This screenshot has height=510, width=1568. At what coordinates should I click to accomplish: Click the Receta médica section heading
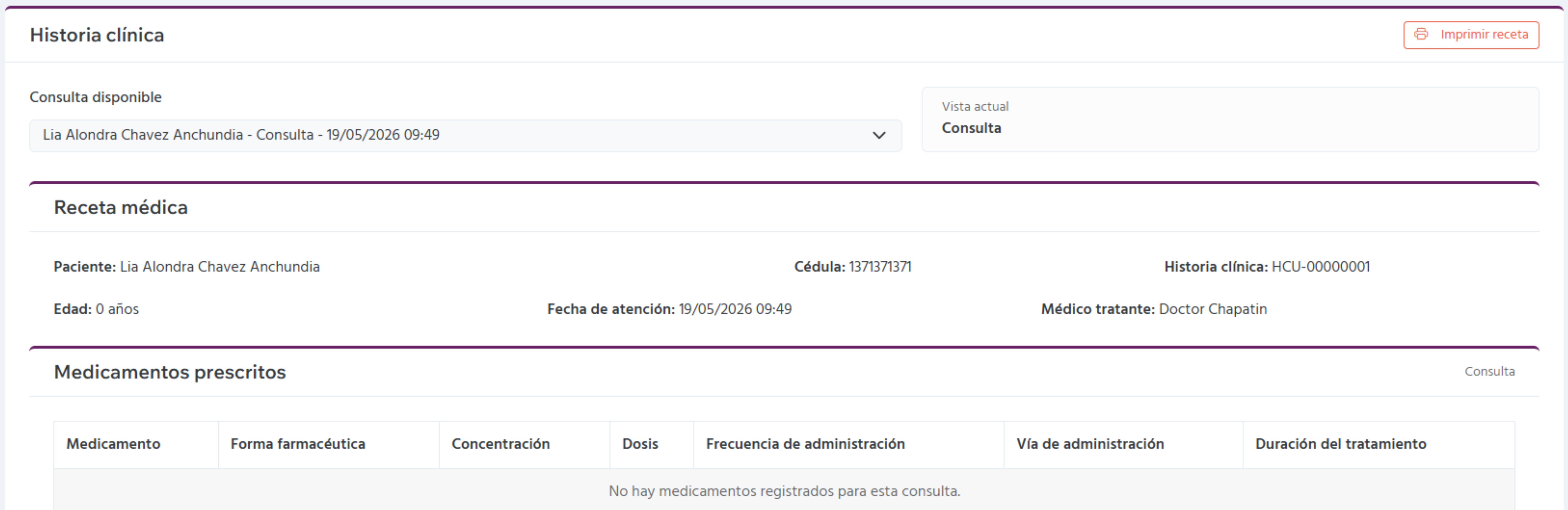point(121,207)
